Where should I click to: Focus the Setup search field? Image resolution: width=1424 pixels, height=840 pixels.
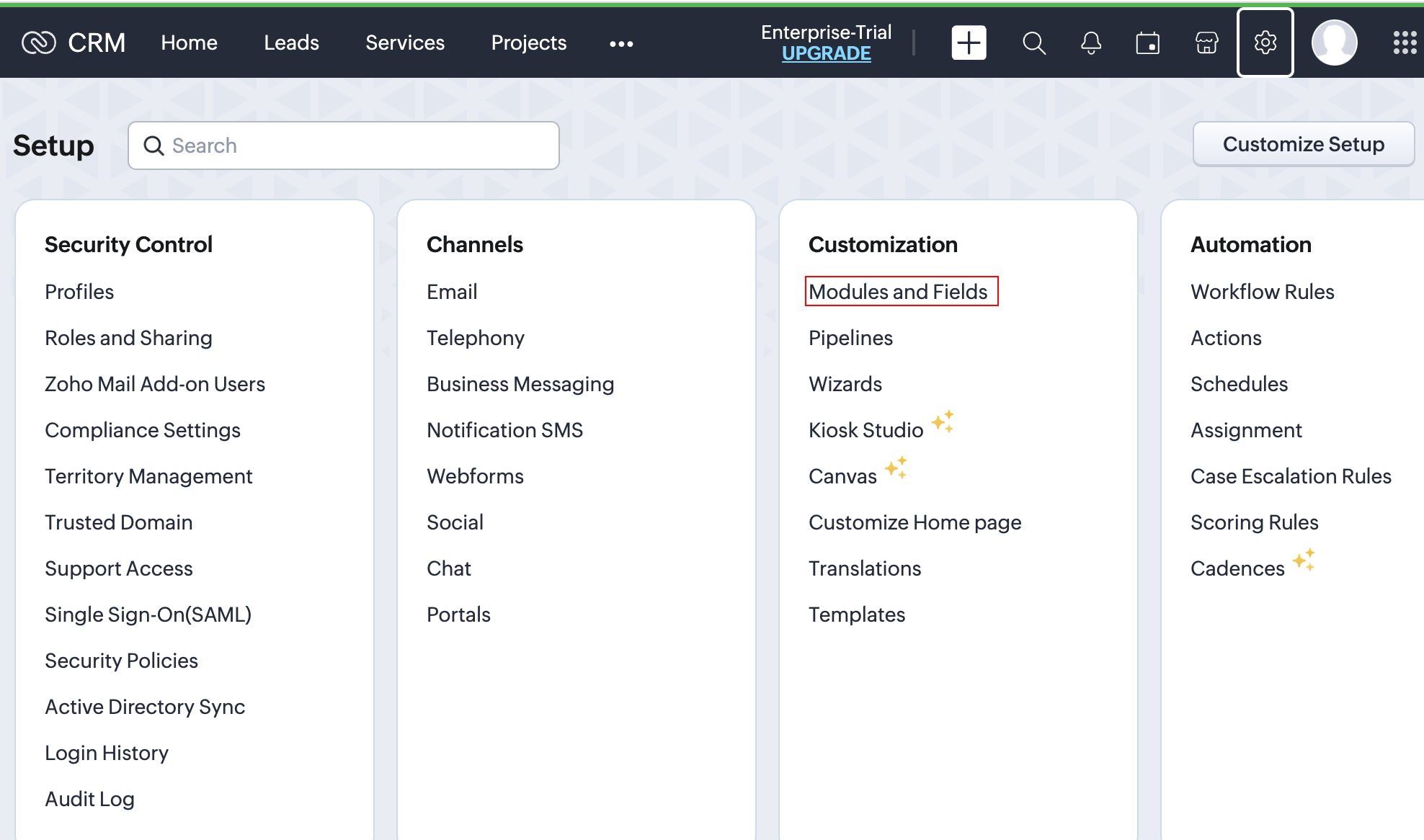click(353, 146)
